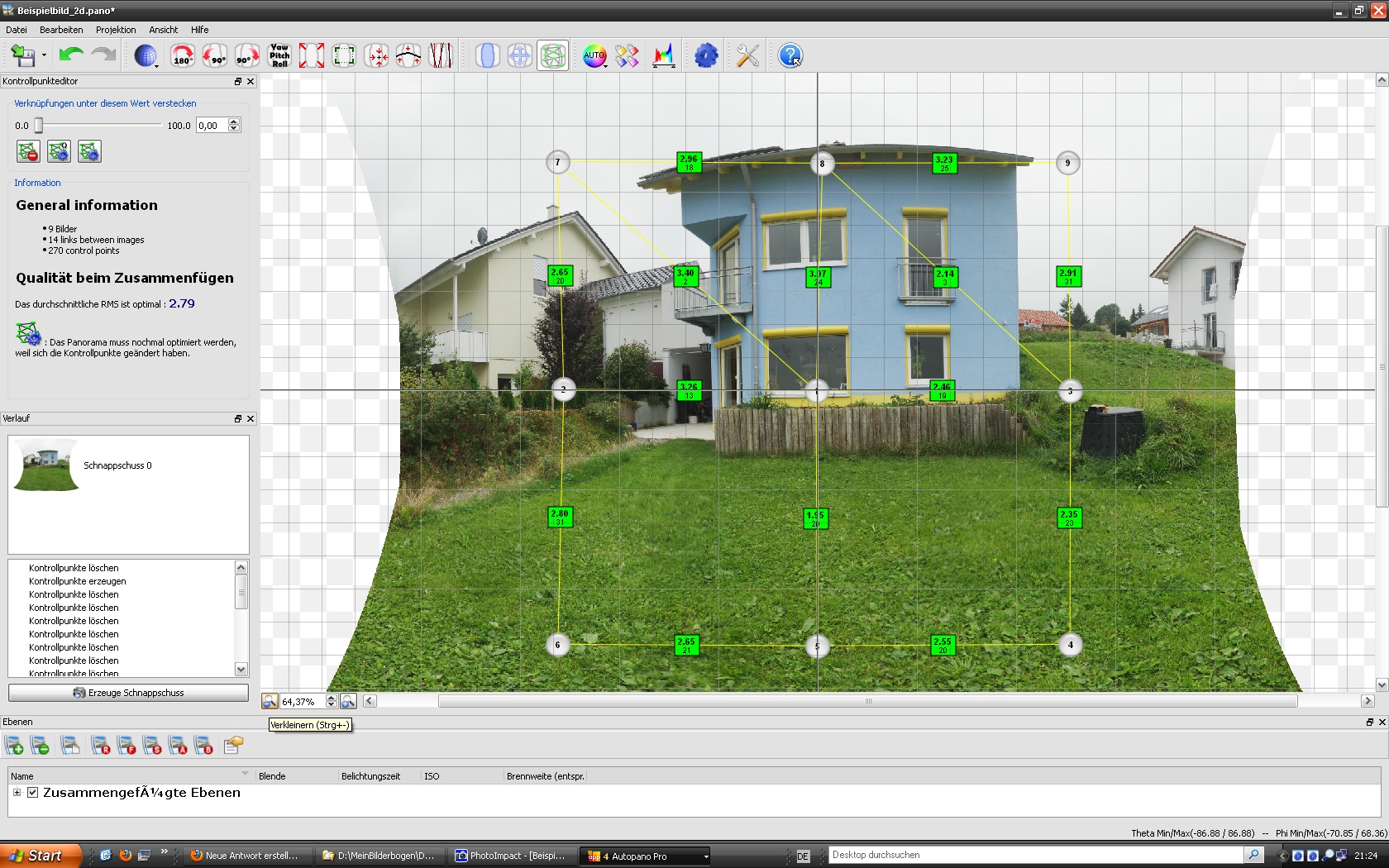Open the Projektion menu
Viewport: 1389px width, 868px height.
pyautogui.click(x=116, y=30)
